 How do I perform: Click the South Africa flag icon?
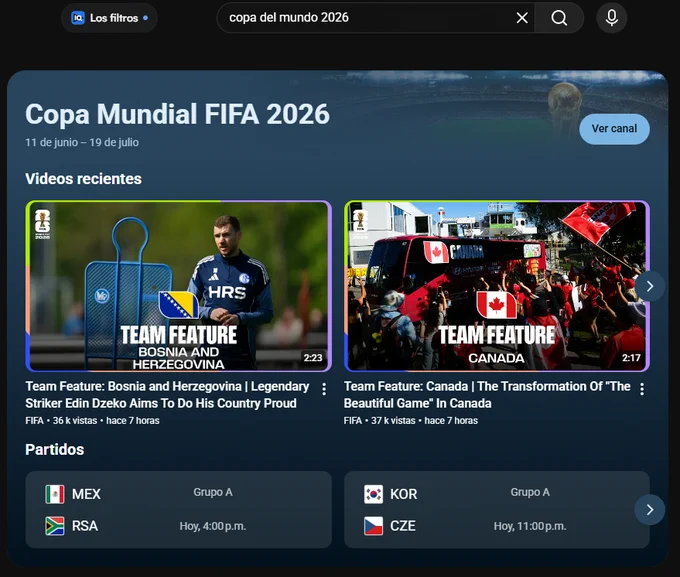coord(55,526)
